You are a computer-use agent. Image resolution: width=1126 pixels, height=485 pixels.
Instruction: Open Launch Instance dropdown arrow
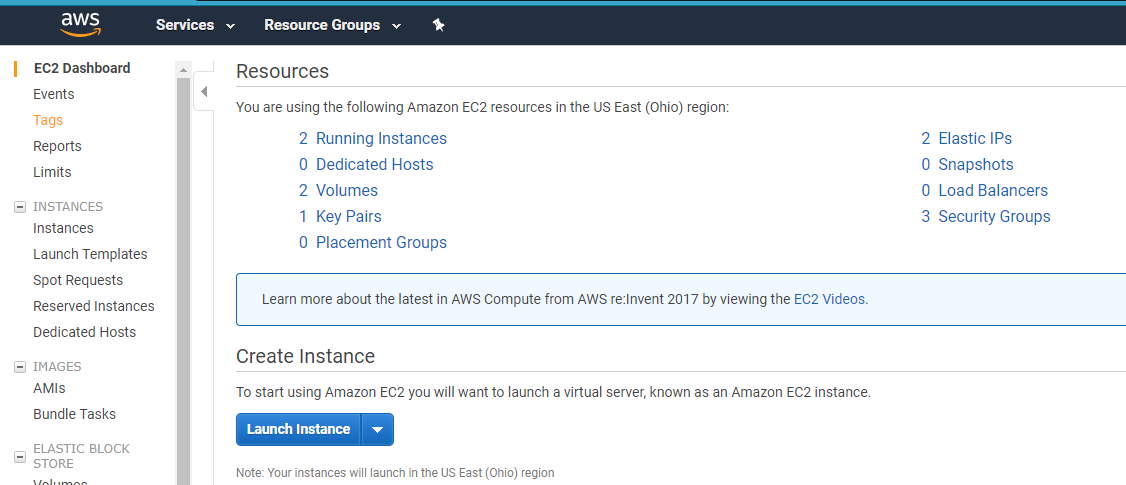377,430
